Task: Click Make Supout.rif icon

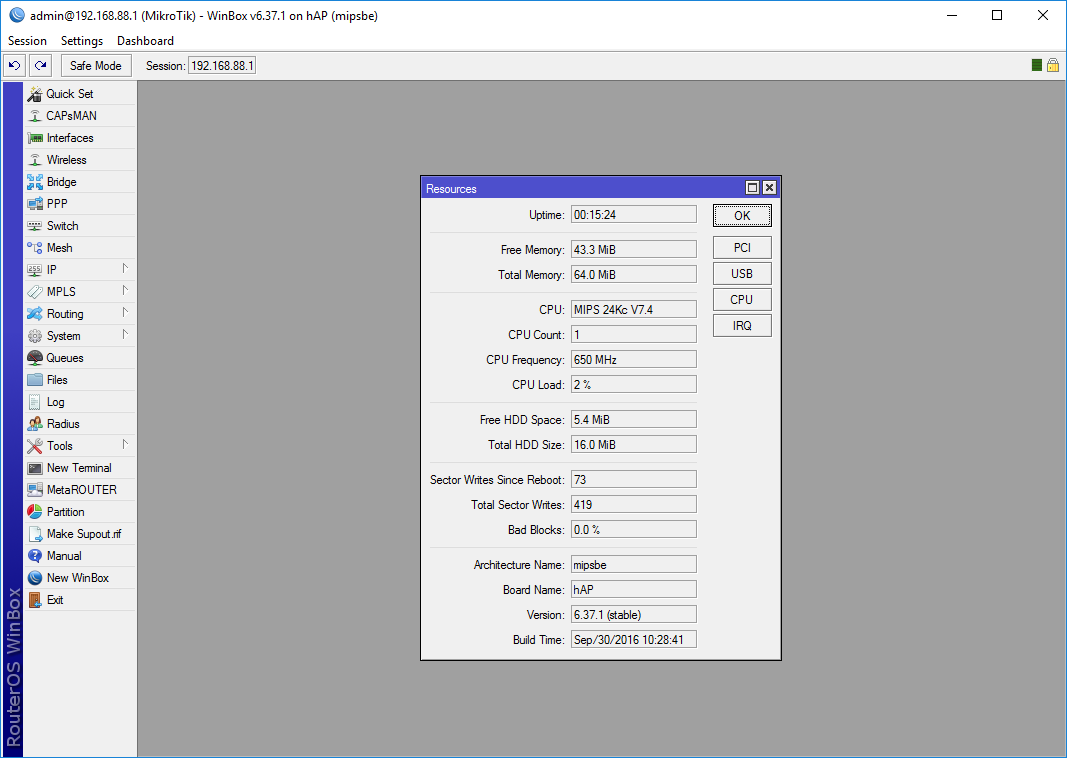Action: pos(35,534)
